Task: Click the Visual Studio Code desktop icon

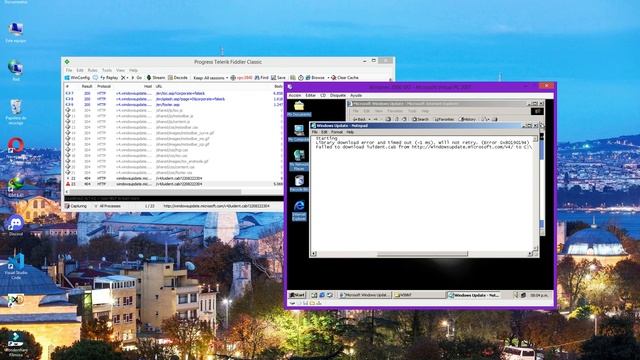Action: 16,266
